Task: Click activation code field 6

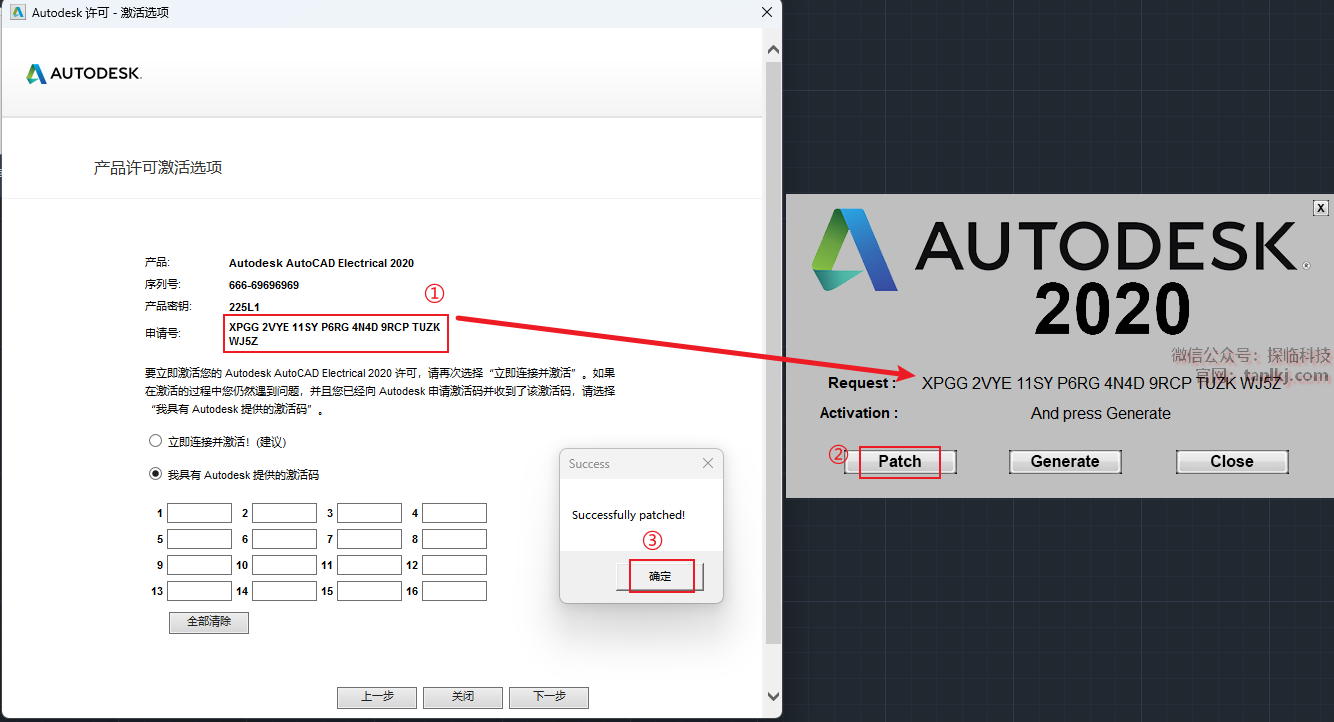Action: coord(284,539)
